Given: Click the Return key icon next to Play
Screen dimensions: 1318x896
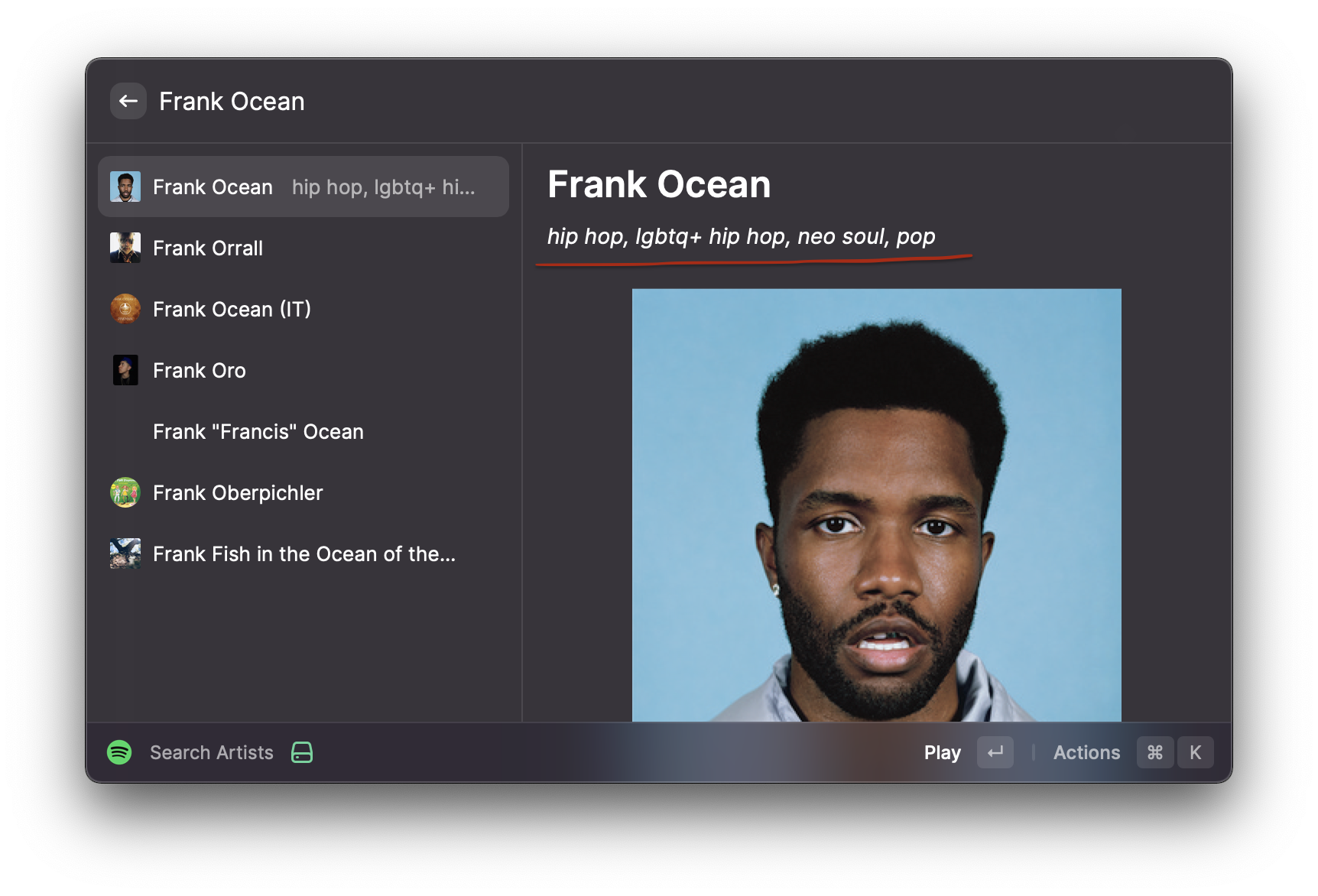Looking at the screenshot, I should [x=995, y=752].
